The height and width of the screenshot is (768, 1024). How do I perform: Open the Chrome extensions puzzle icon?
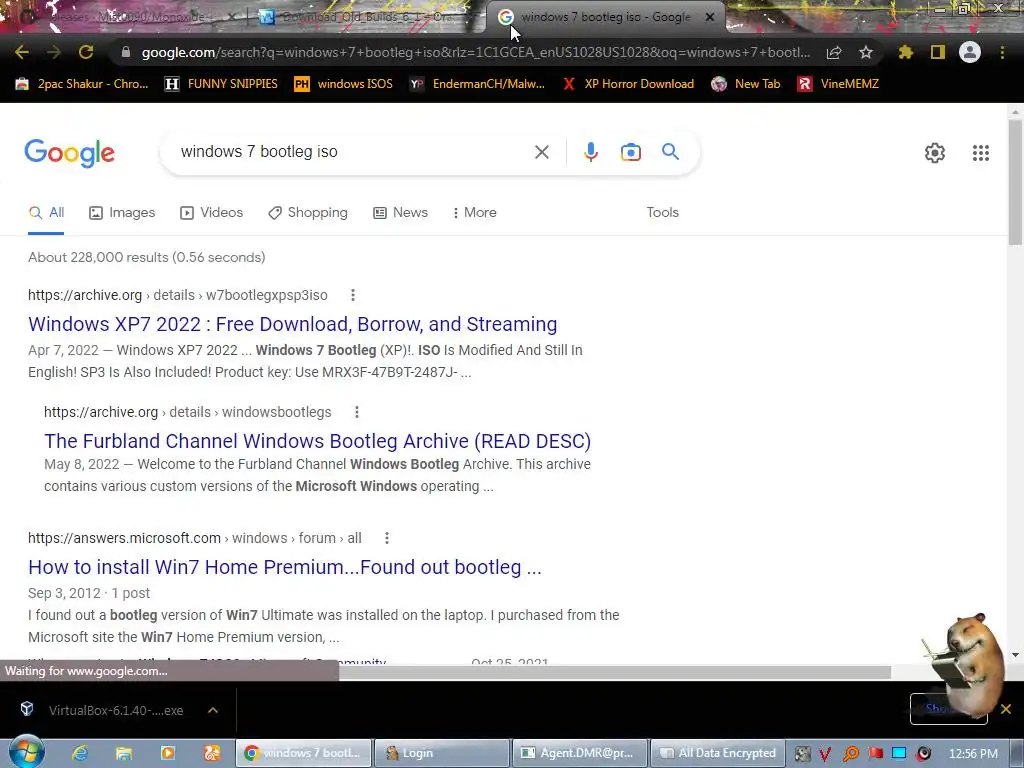pos(906,52)
